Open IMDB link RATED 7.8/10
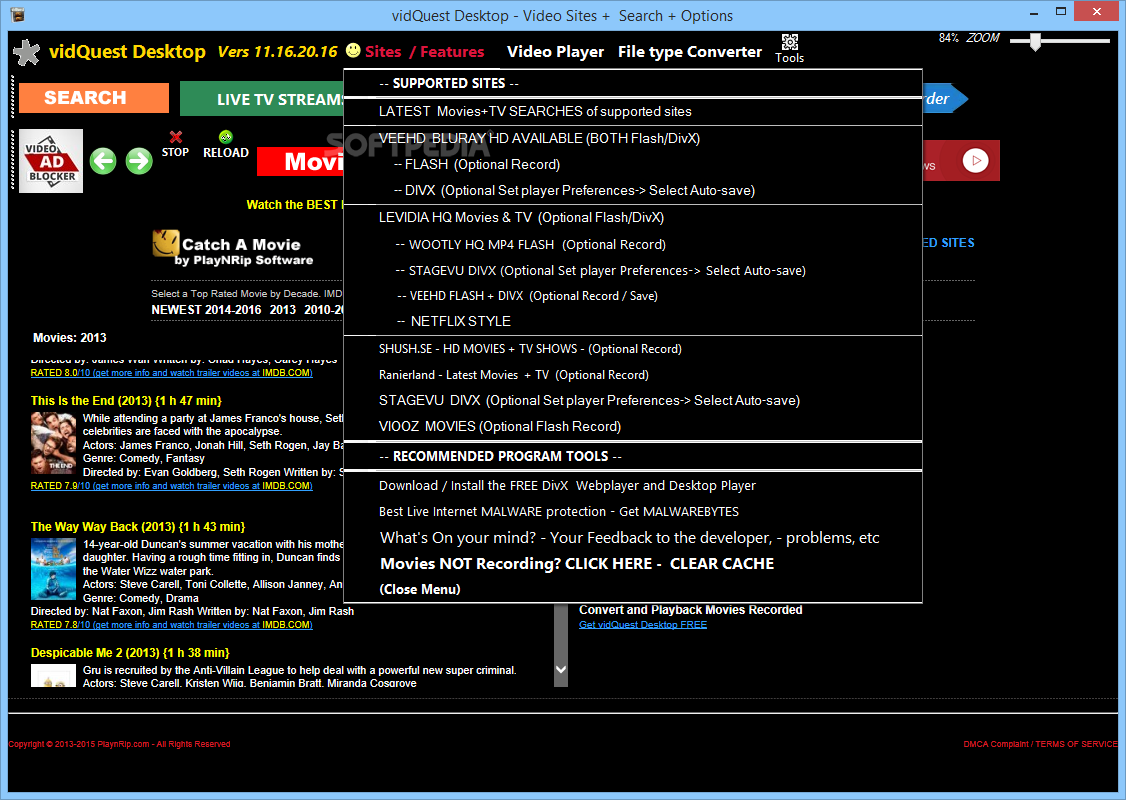This screenshot has height=800, width=1126. [171, 625]
